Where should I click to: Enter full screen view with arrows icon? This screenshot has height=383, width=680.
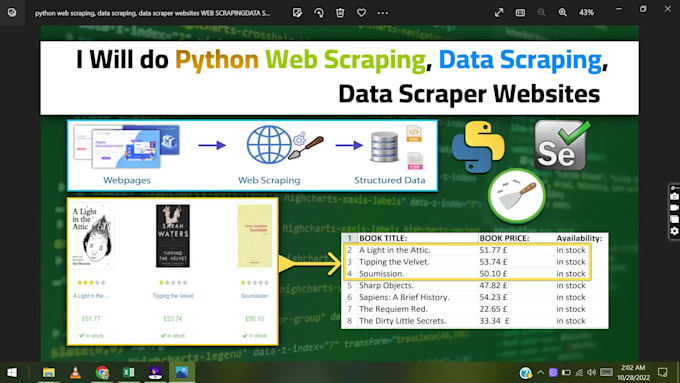(499, 13)
